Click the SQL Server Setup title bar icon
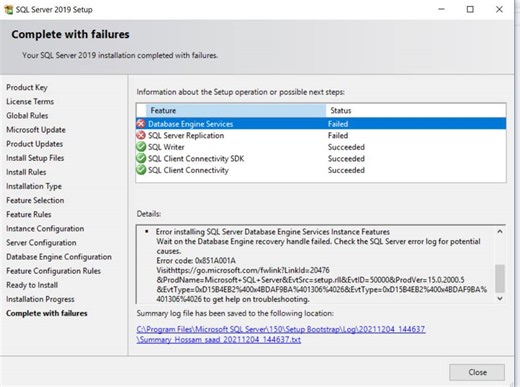The width and height of the screenshot is (520, 387). [8, 9]
